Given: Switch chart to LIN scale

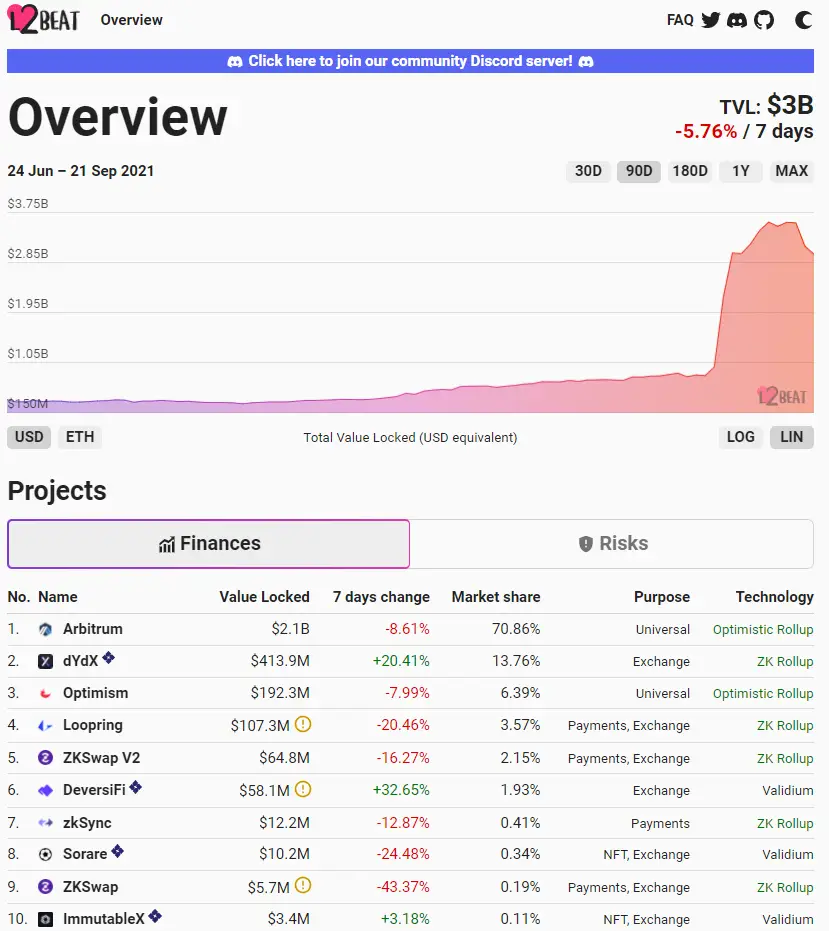Looking at the screenshot, I should click(x=792, y=437).
